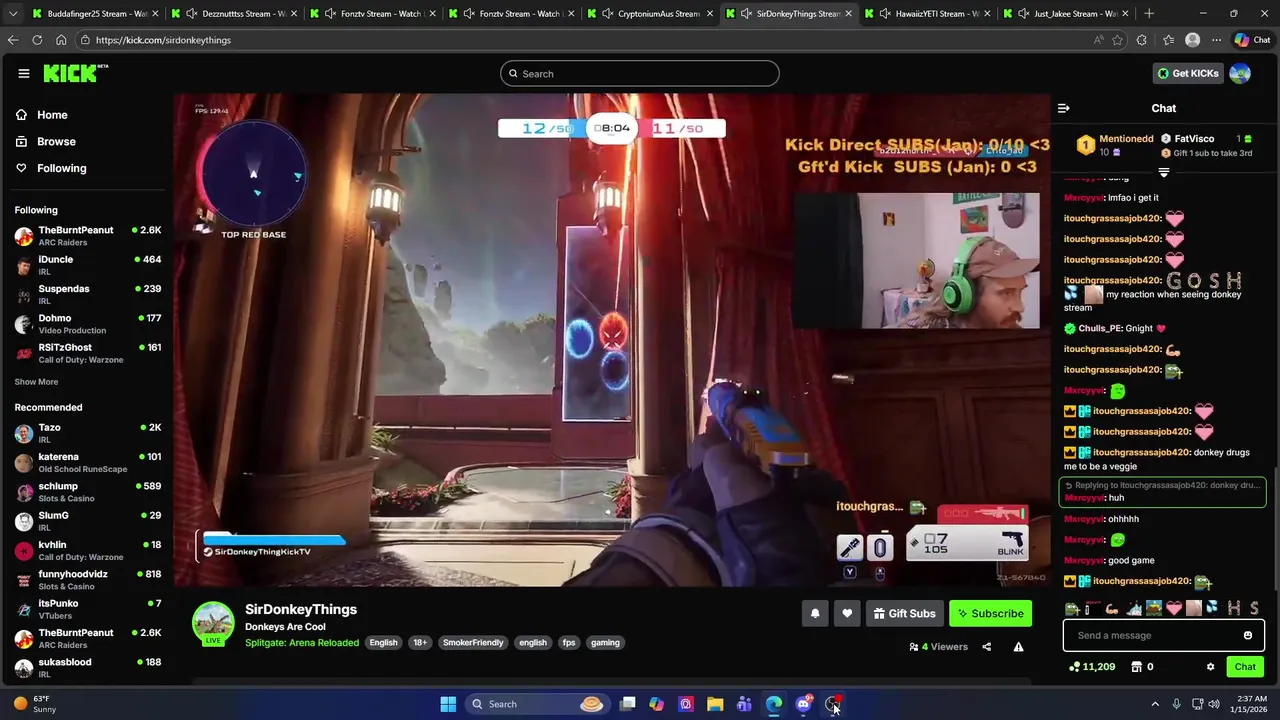Screen dimensions: 1280x720
Task: Open the emoji picker smiley icon
Action: tap(1247, 635)
